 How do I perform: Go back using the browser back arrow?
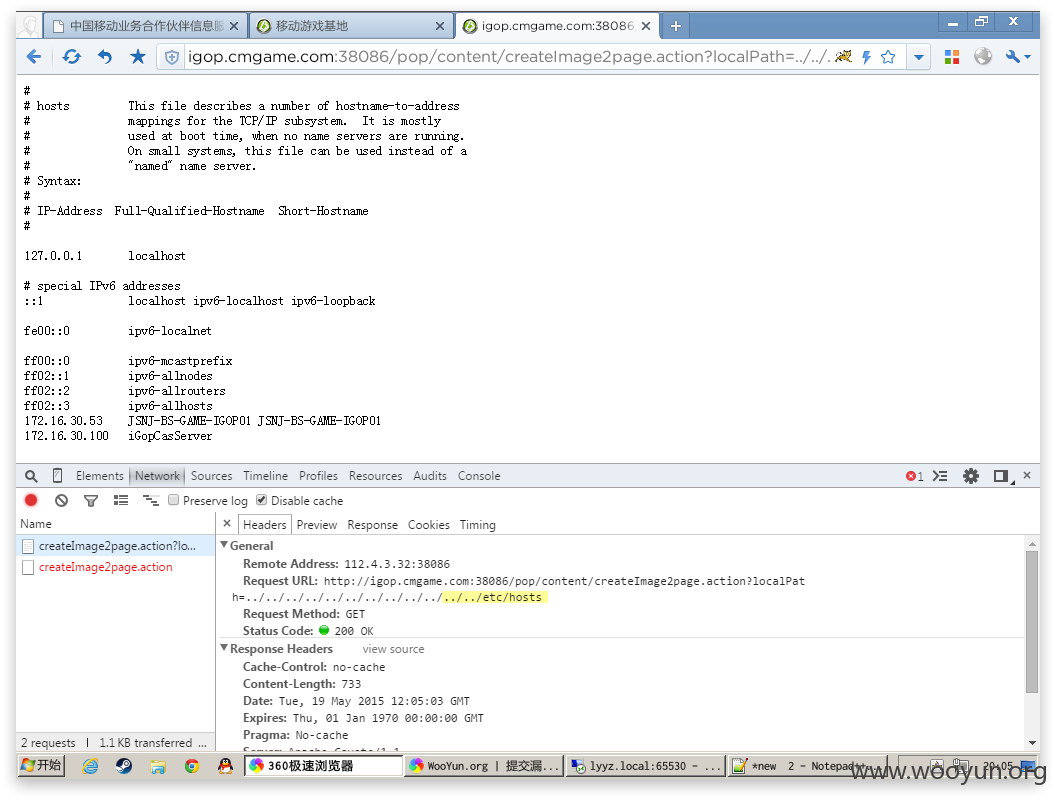click(x=34, y=57)
